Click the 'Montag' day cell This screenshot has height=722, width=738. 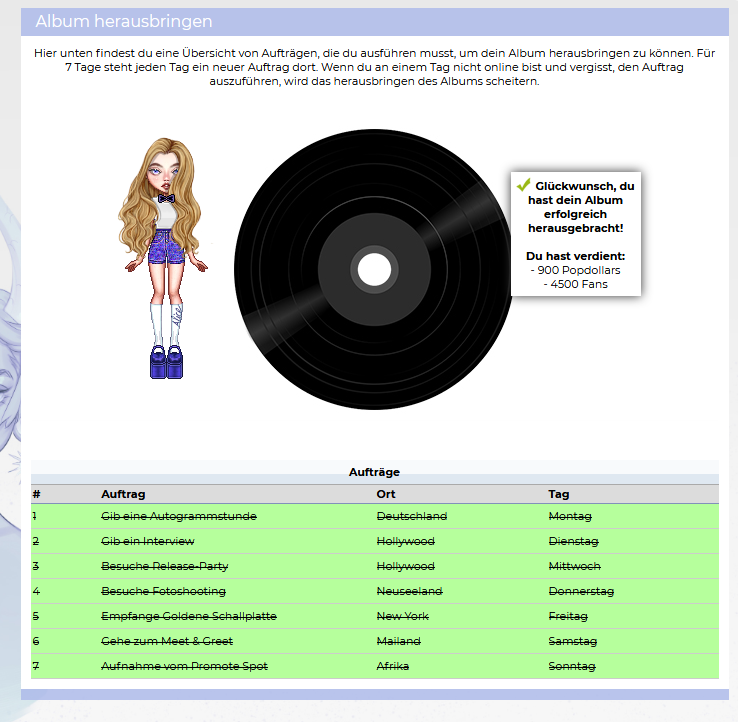(x=570, y=516)
